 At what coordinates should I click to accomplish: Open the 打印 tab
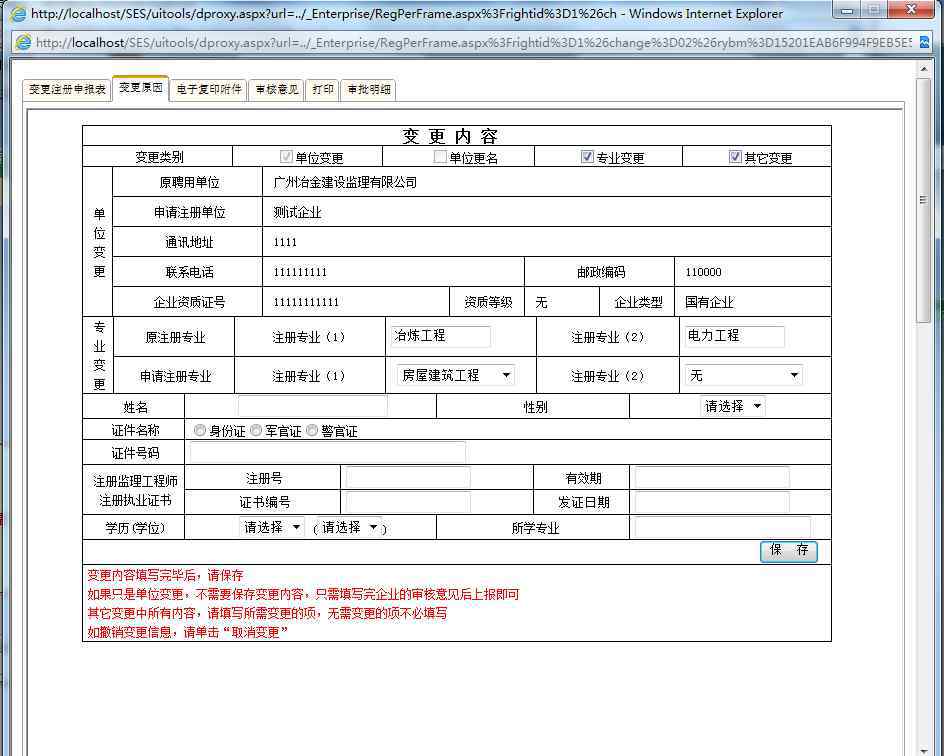click(323, 89)
